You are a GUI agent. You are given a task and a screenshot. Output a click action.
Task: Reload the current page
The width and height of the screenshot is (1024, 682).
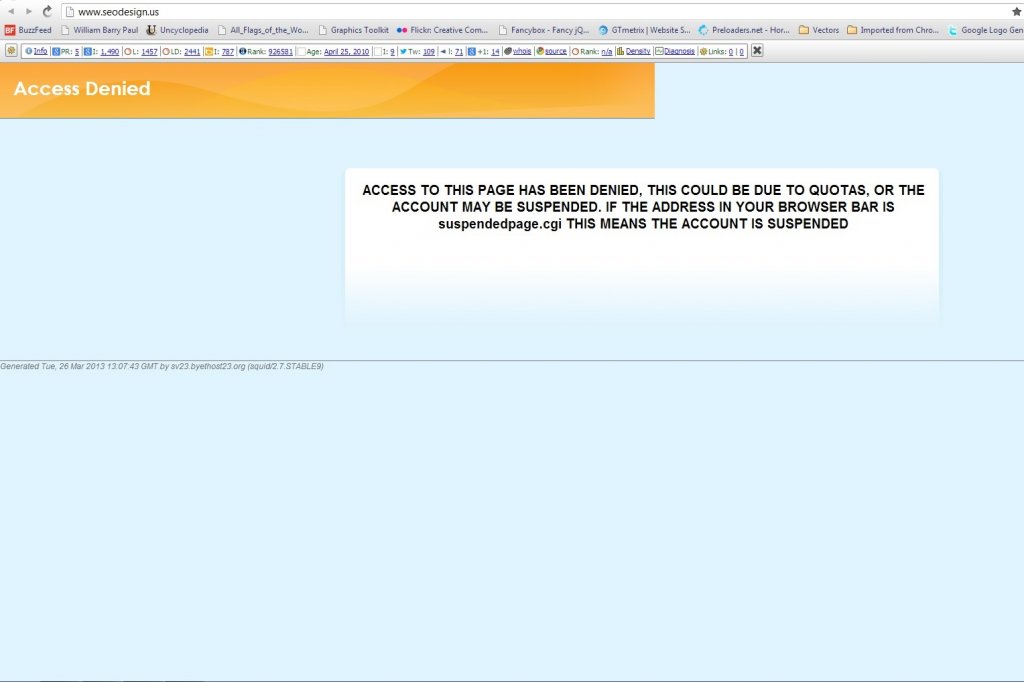pos(47,11)
